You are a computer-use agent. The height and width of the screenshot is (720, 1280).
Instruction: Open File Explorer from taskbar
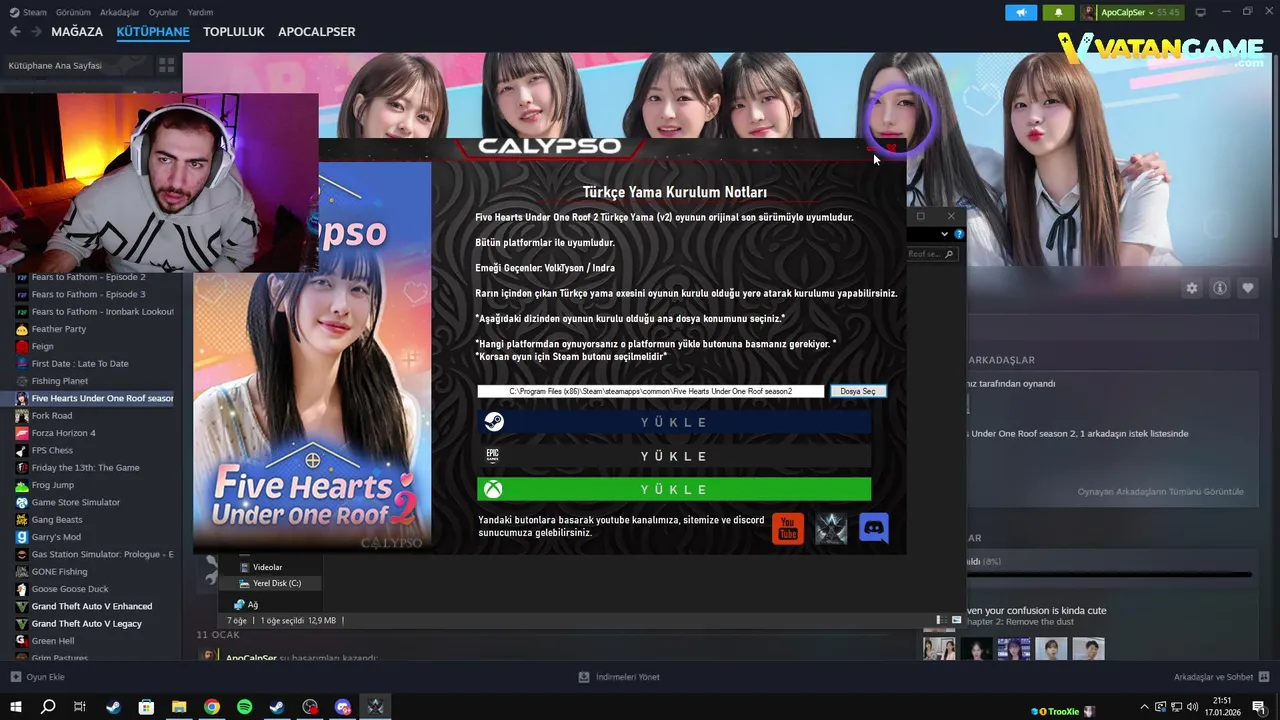(179, 707)
